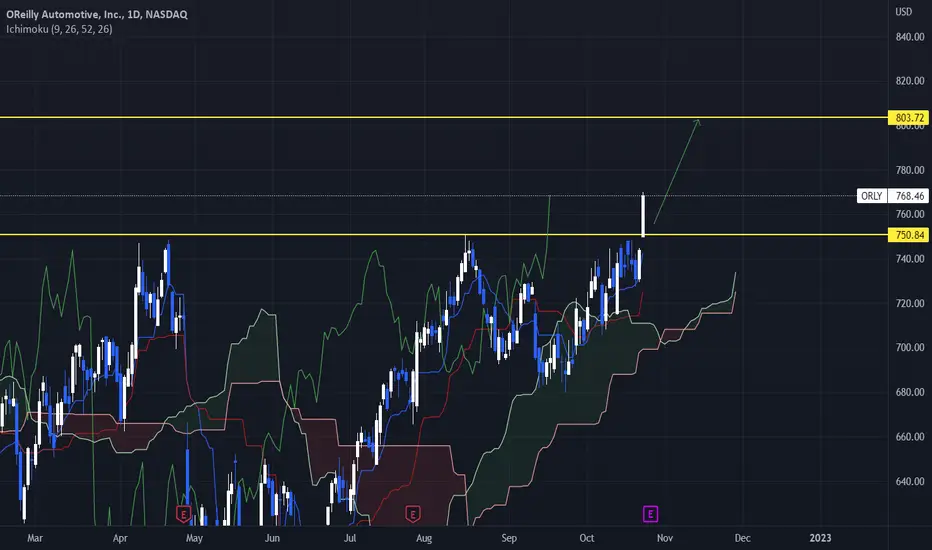Click the red earnings E marker near May

point(184,514)
